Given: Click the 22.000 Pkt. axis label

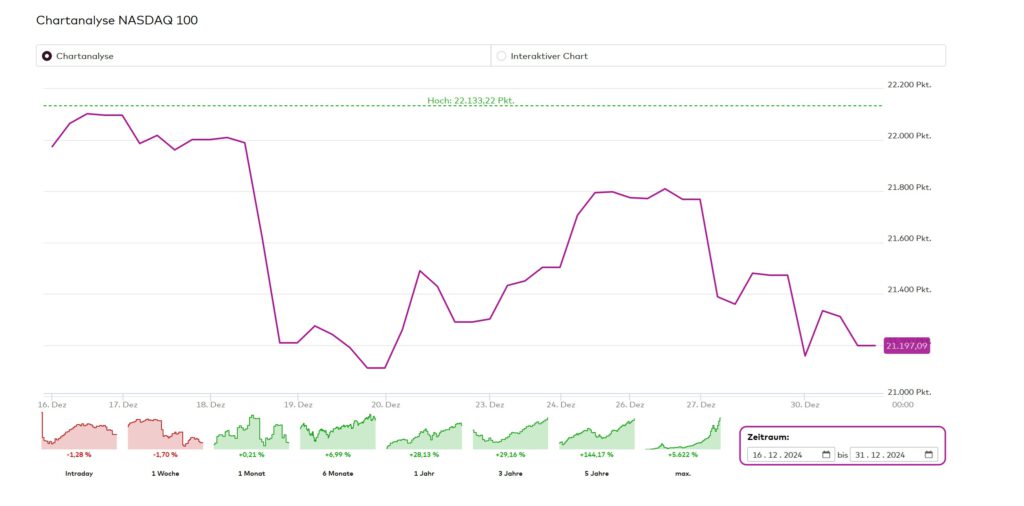Looking at the screenshot, I should coord(908,136).
